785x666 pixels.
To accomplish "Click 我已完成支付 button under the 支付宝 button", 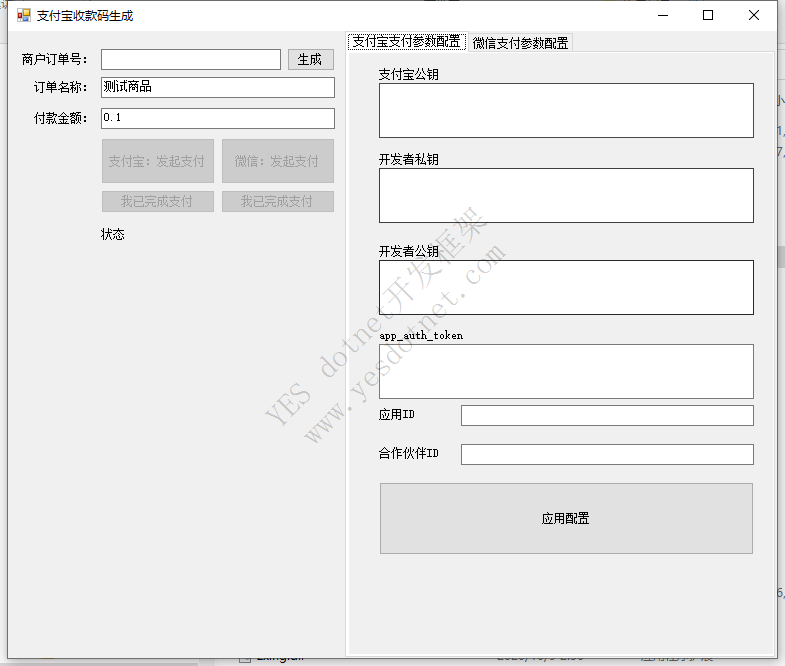I will pos(158,201).
